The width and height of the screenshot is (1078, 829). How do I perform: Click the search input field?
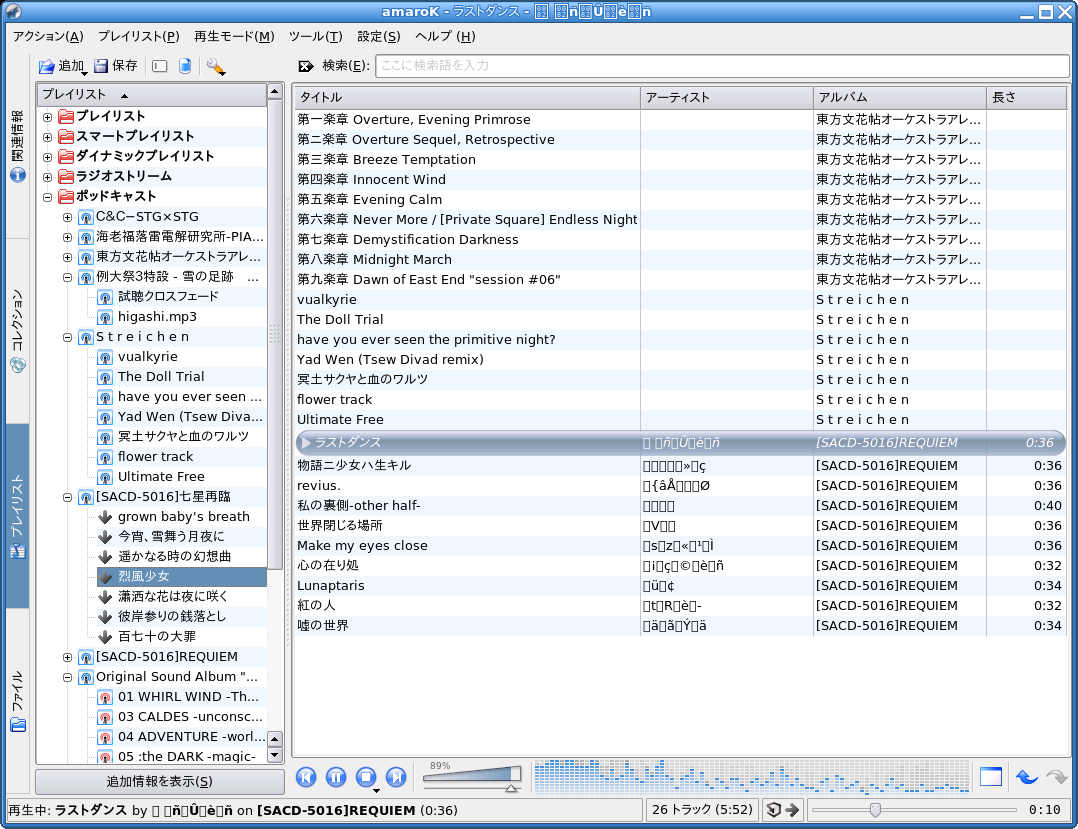click(x=722, y=65)
